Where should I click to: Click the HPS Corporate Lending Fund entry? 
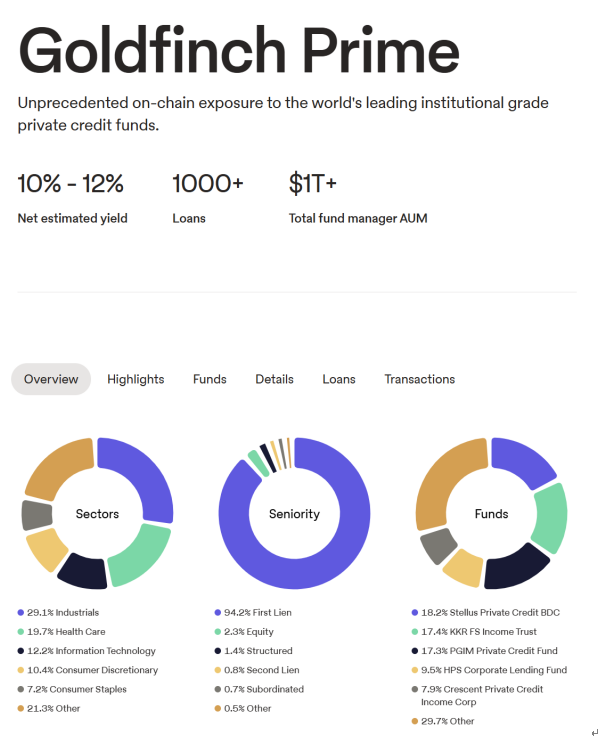point(495,670)
